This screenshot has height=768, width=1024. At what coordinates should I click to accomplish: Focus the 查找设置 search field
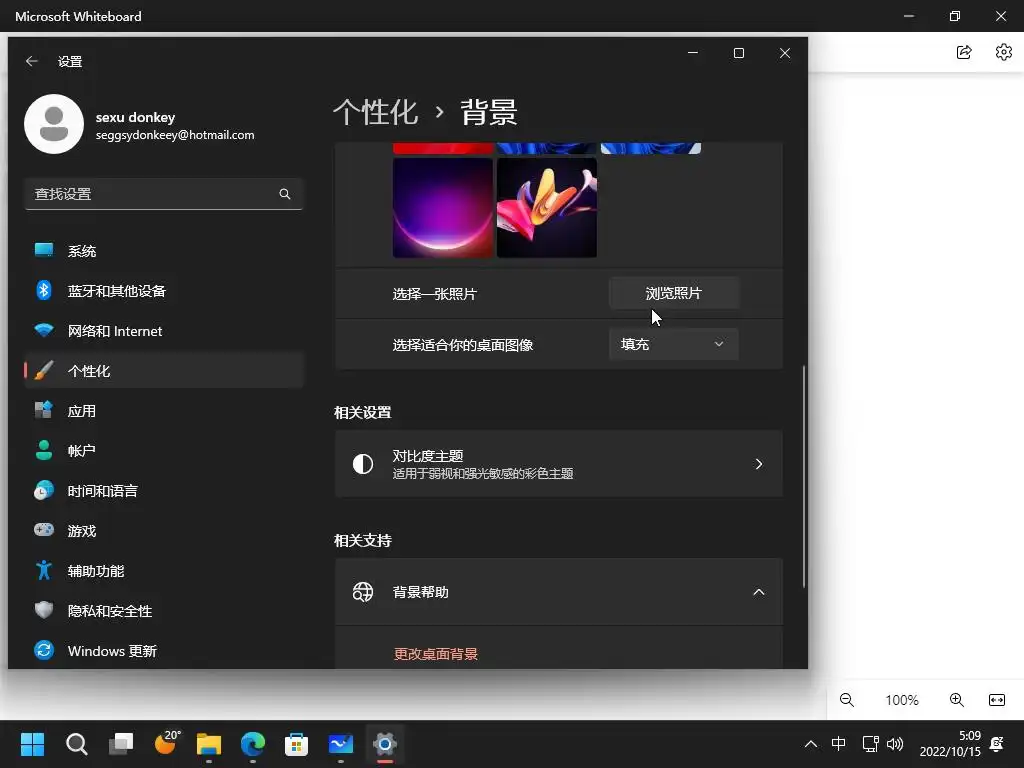[163, 194]
